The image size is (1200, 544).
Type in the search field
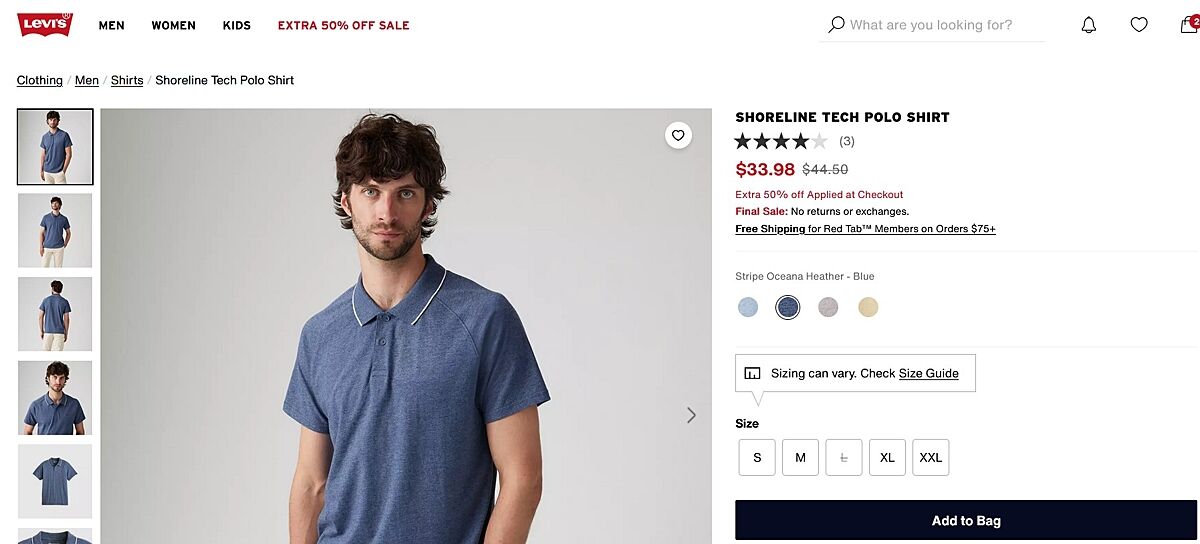(940, 25)
